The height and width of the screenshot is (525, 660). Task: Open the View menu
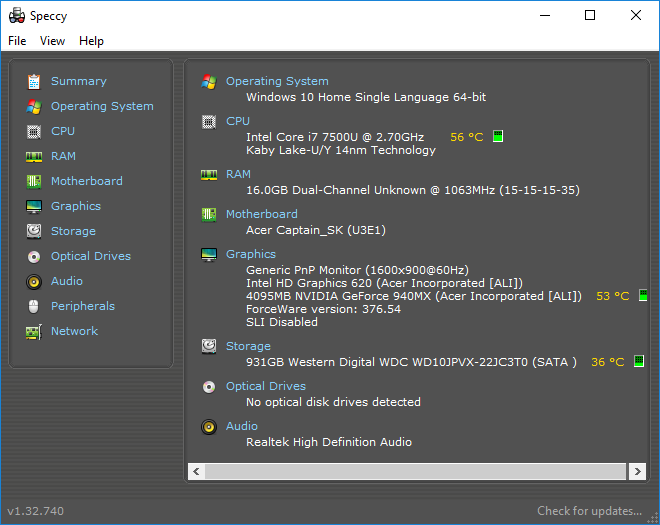(52, 41)
